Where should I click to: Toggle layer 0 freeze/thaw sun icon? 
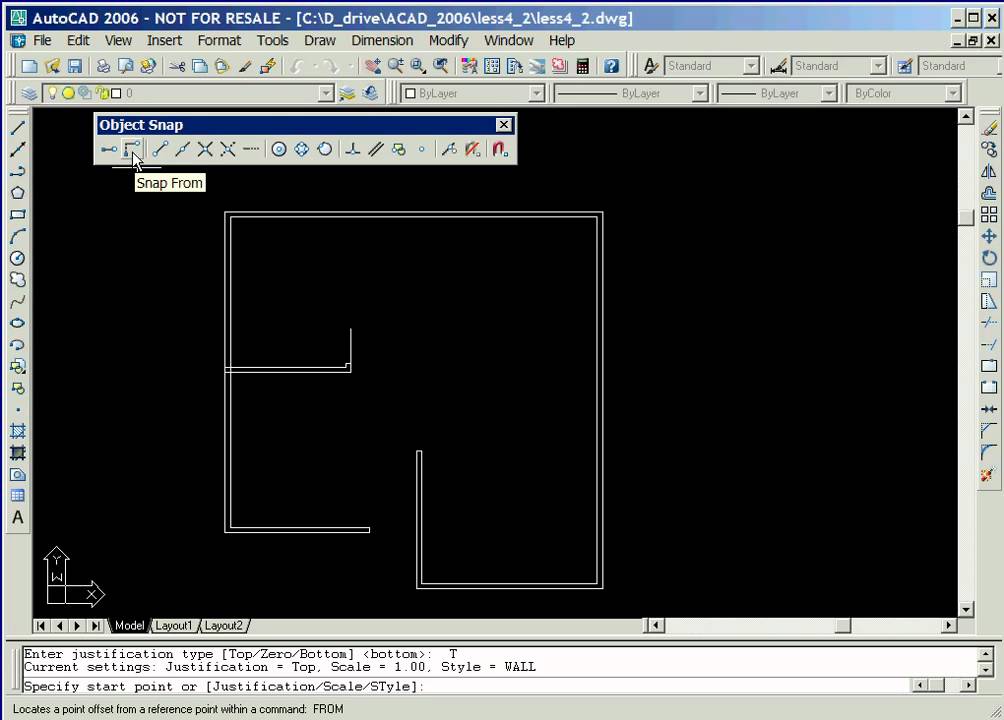[x=68, y=93]
